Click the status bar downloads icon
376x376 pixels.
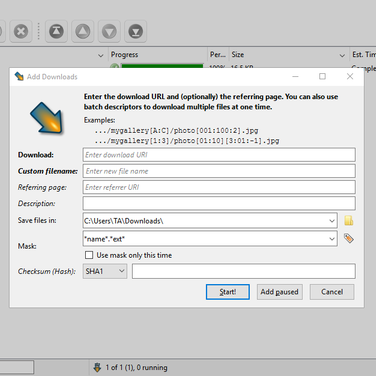[97, 367]
